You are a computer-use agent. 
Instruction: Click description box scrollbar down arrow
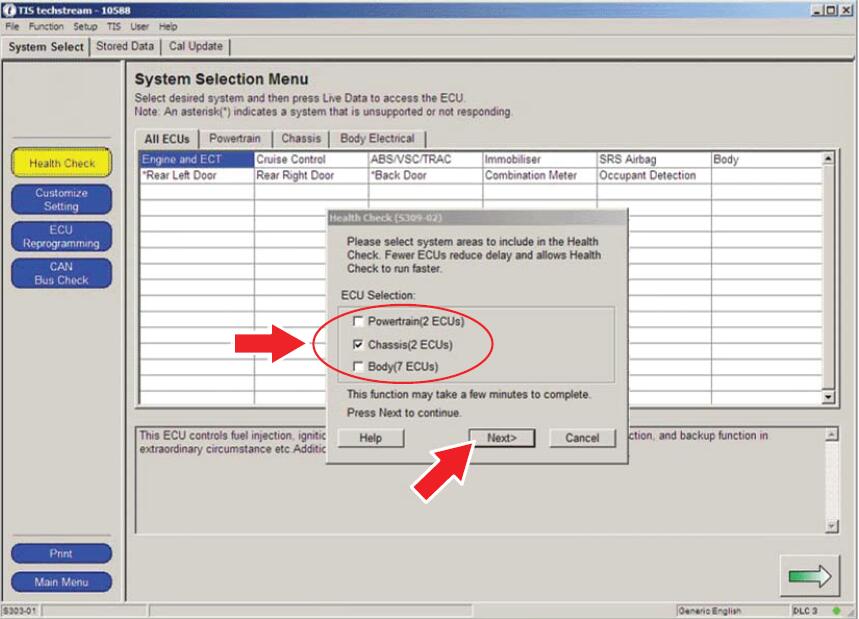[x=832, y=526]
